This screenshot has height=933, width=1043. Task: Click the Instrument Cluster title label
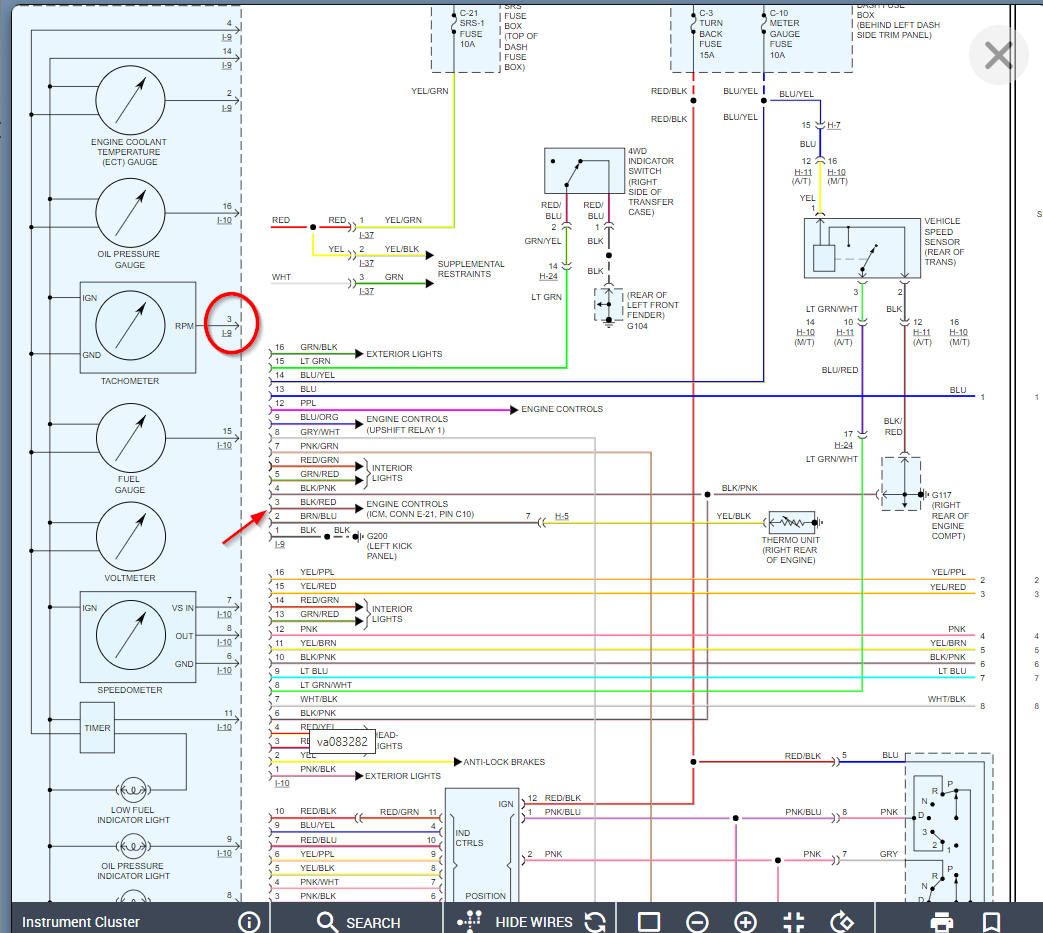pos(81,921)
